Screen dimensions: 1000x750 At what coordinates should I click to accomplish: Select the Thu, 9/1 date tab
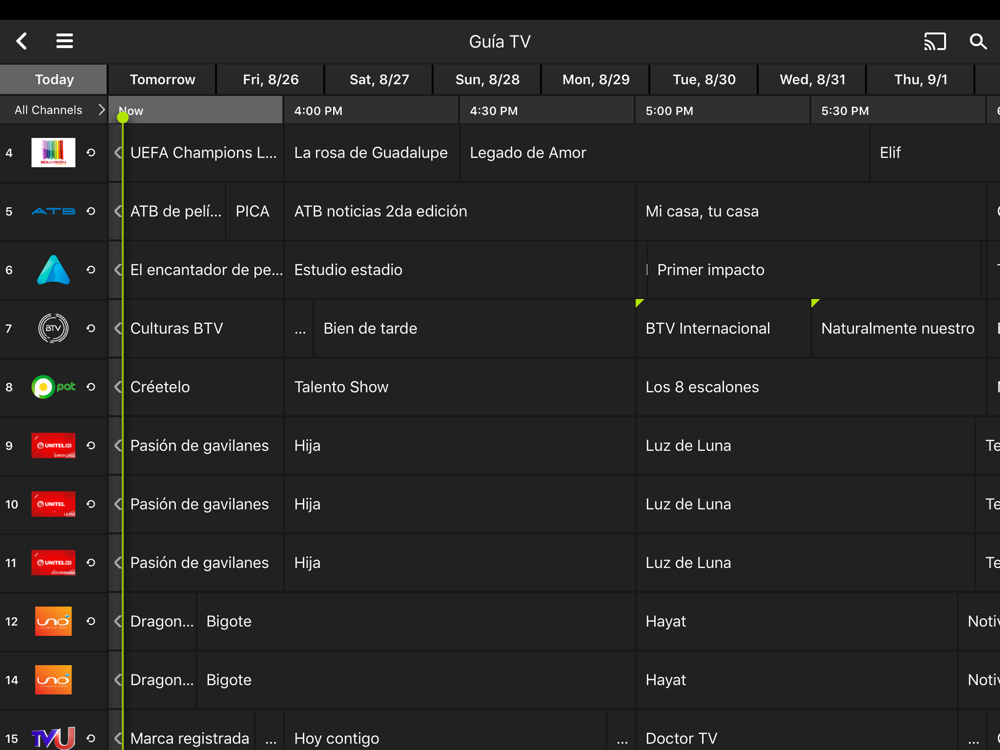pos(920,79)
